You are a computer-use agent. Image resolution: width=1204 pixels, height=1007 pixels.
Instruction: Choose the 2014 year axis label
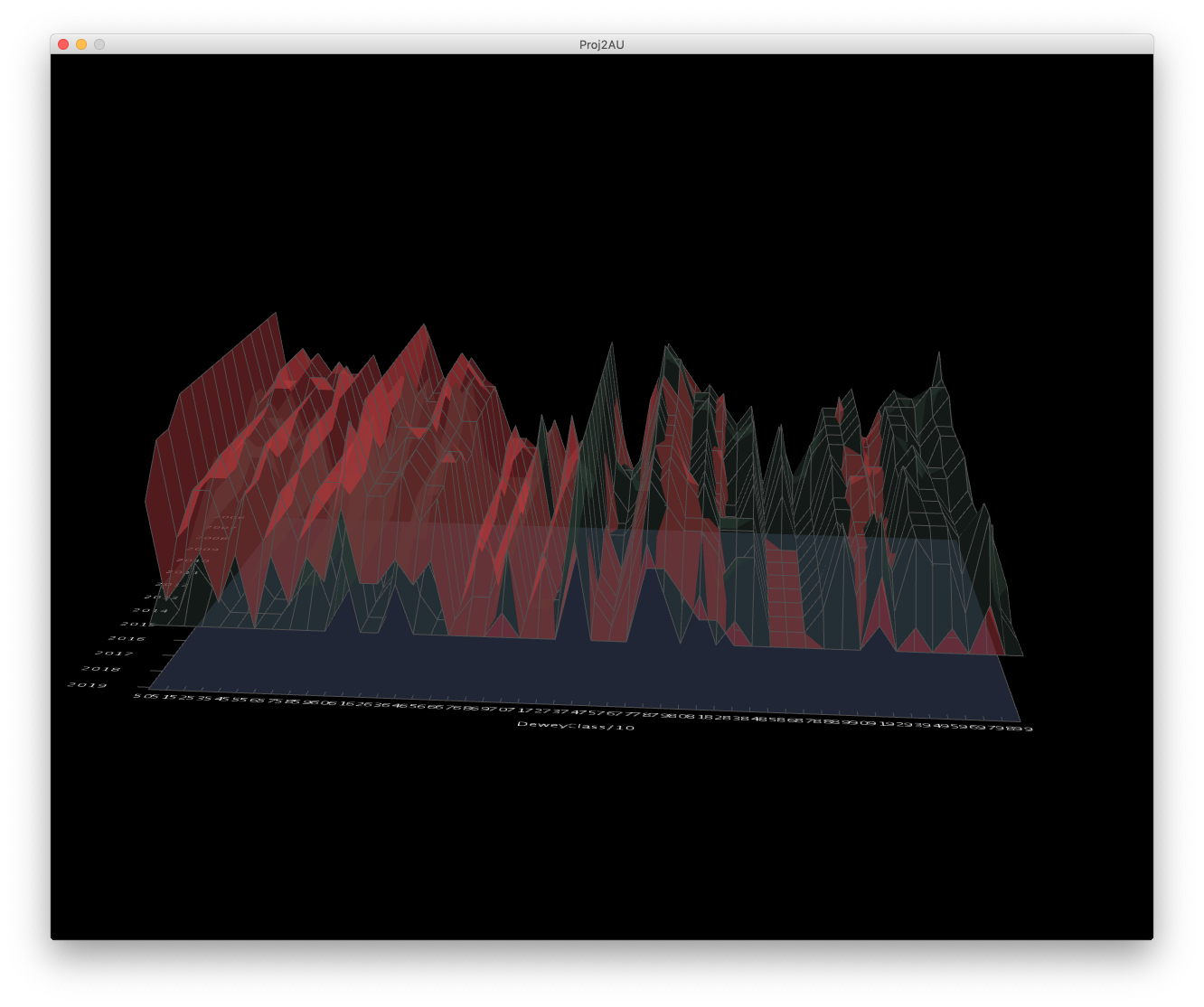pos(148,610)
